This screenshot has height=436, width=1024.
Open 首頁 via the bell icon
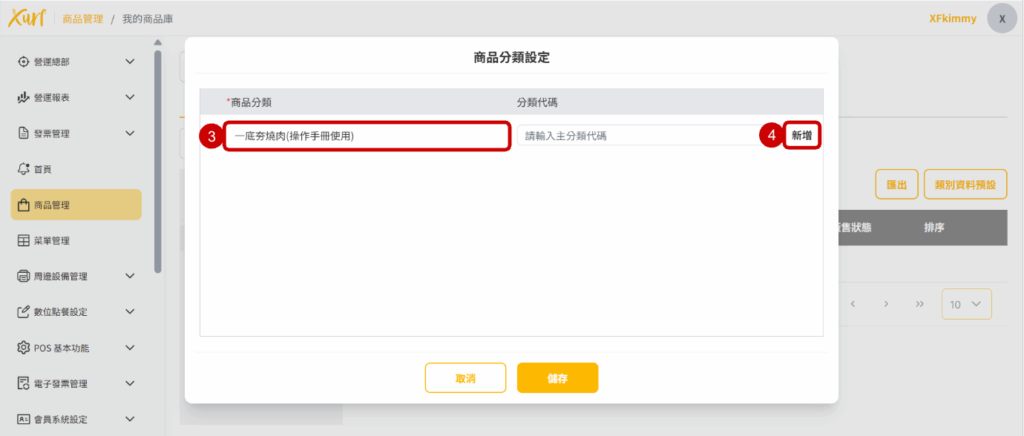24,169
